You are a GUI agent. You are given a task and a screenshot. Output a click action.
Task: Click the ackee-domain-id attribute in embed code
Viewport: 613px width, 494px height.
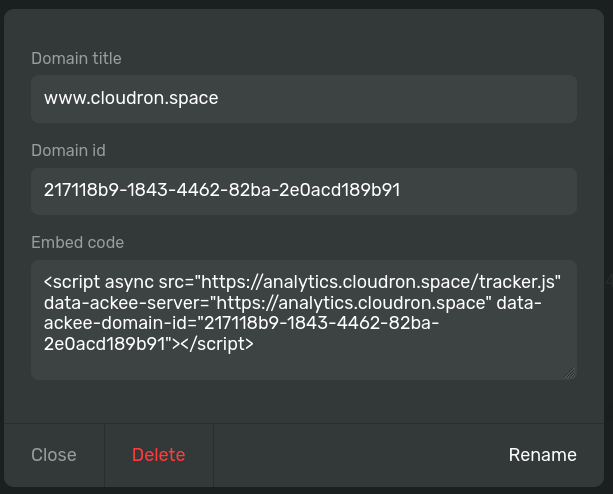pos(120,322)
